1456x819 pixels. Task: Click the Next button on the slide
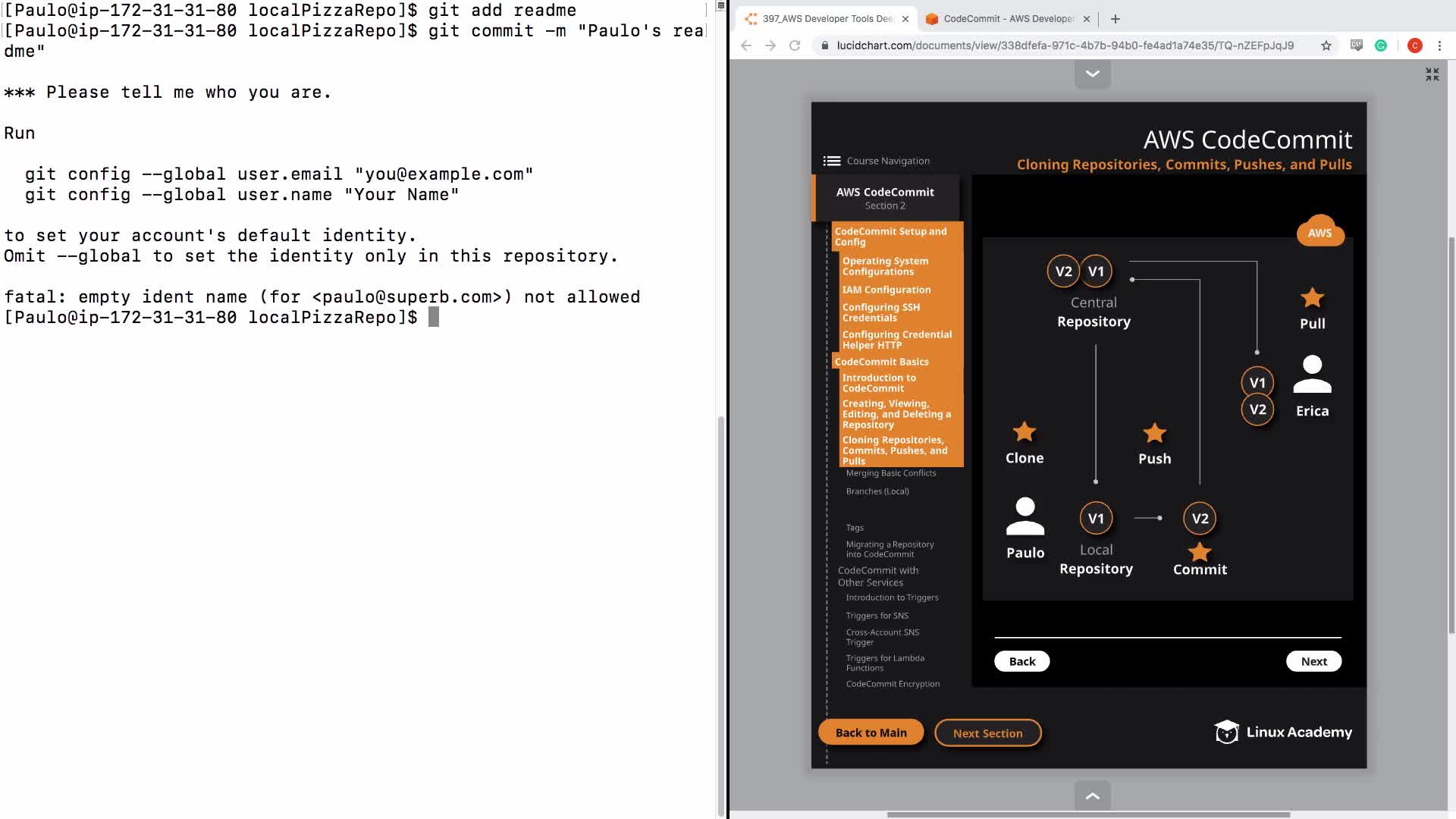coord(1313,661)
